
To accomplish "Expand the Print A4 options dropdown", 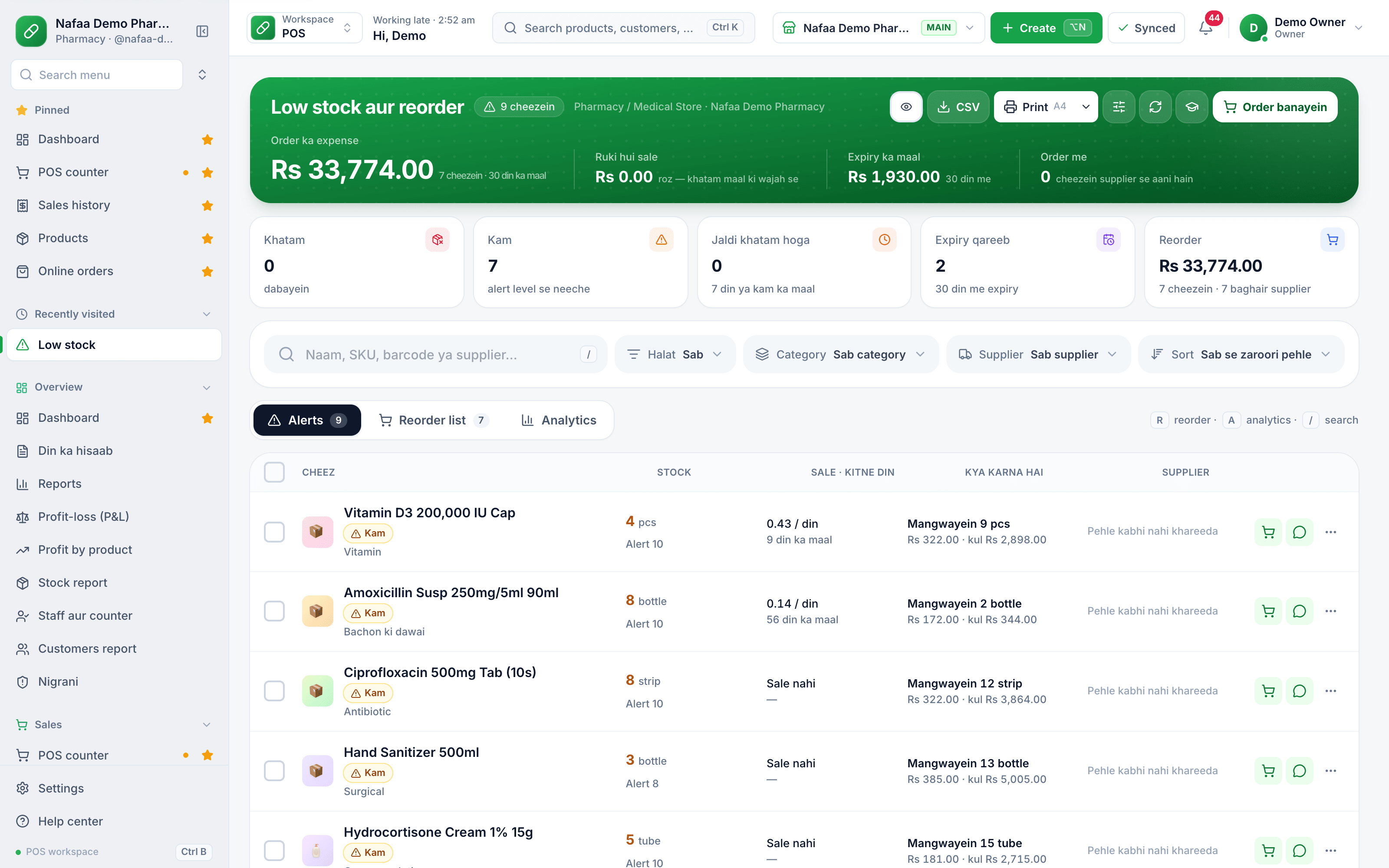I will [1085, 107].
